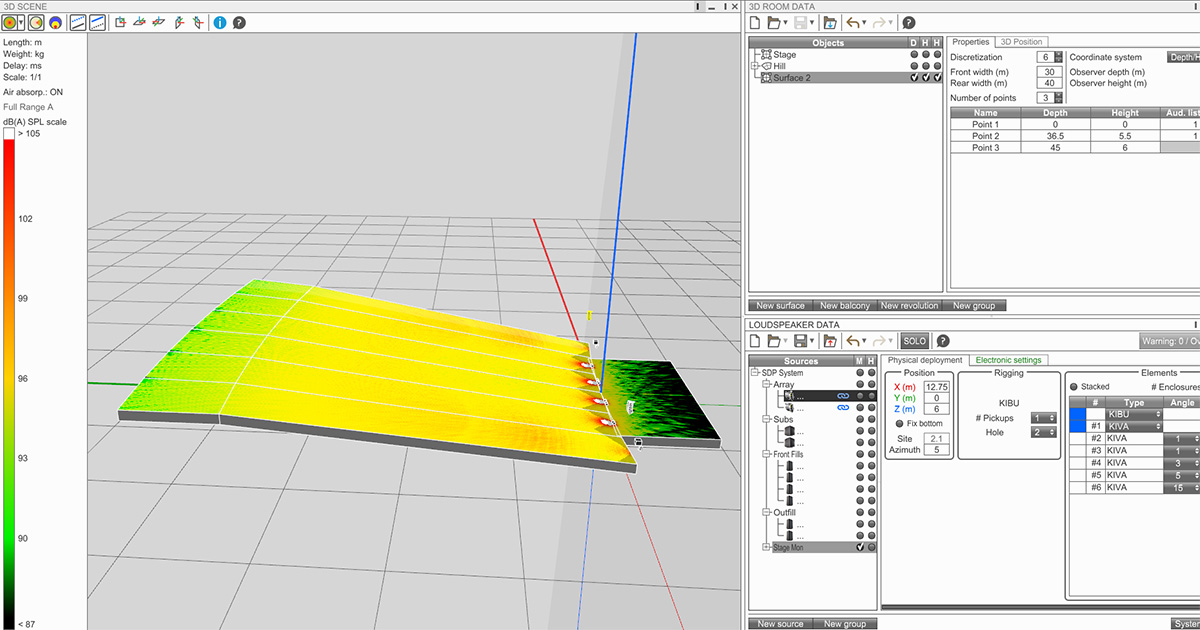Open the Physical deployment tab
Image resolution: width=1200 pixels, height=630 pixels.
point(925,360)
